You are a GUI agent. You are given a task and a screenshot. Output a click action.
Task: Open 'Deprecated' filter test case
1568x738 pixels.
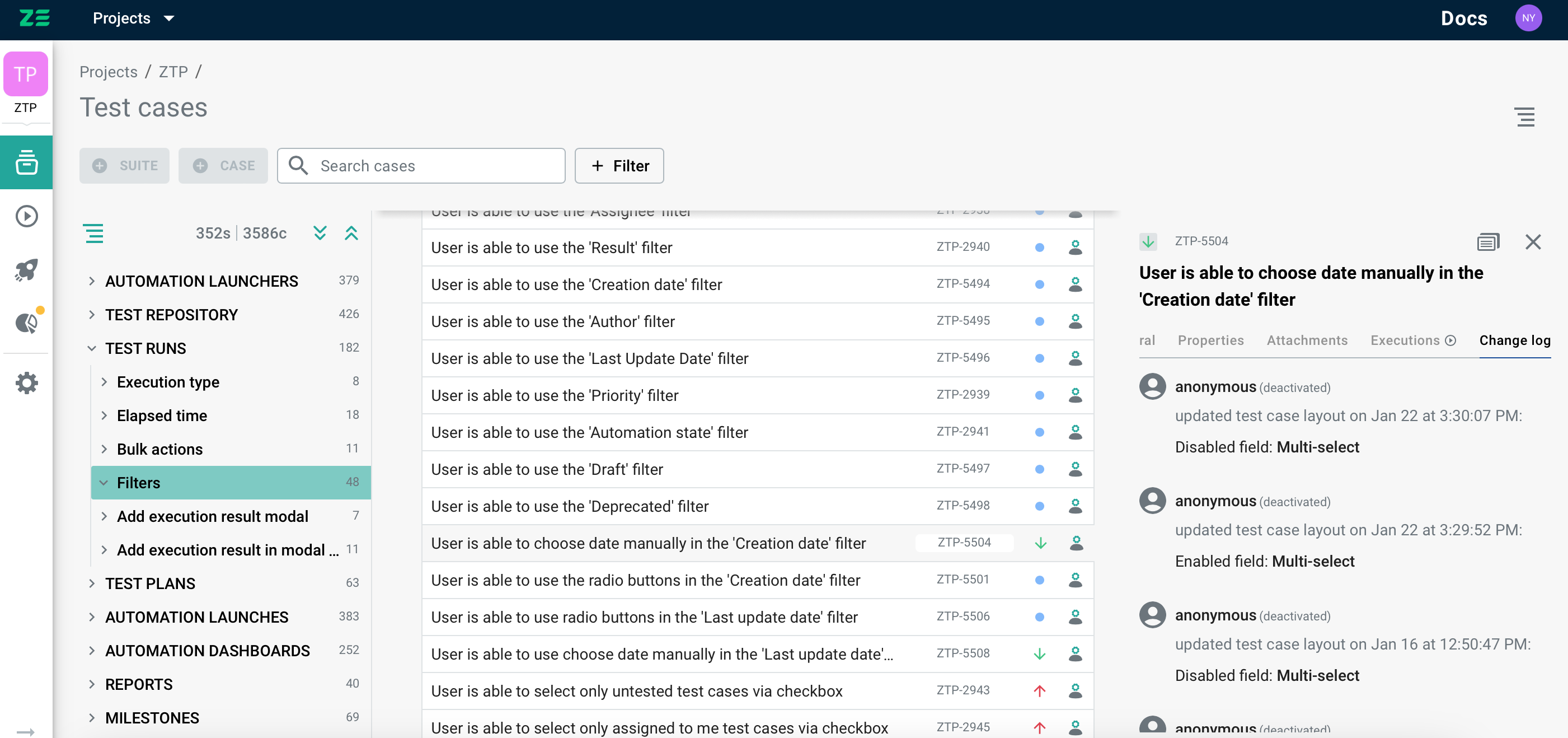coord(570,506)
